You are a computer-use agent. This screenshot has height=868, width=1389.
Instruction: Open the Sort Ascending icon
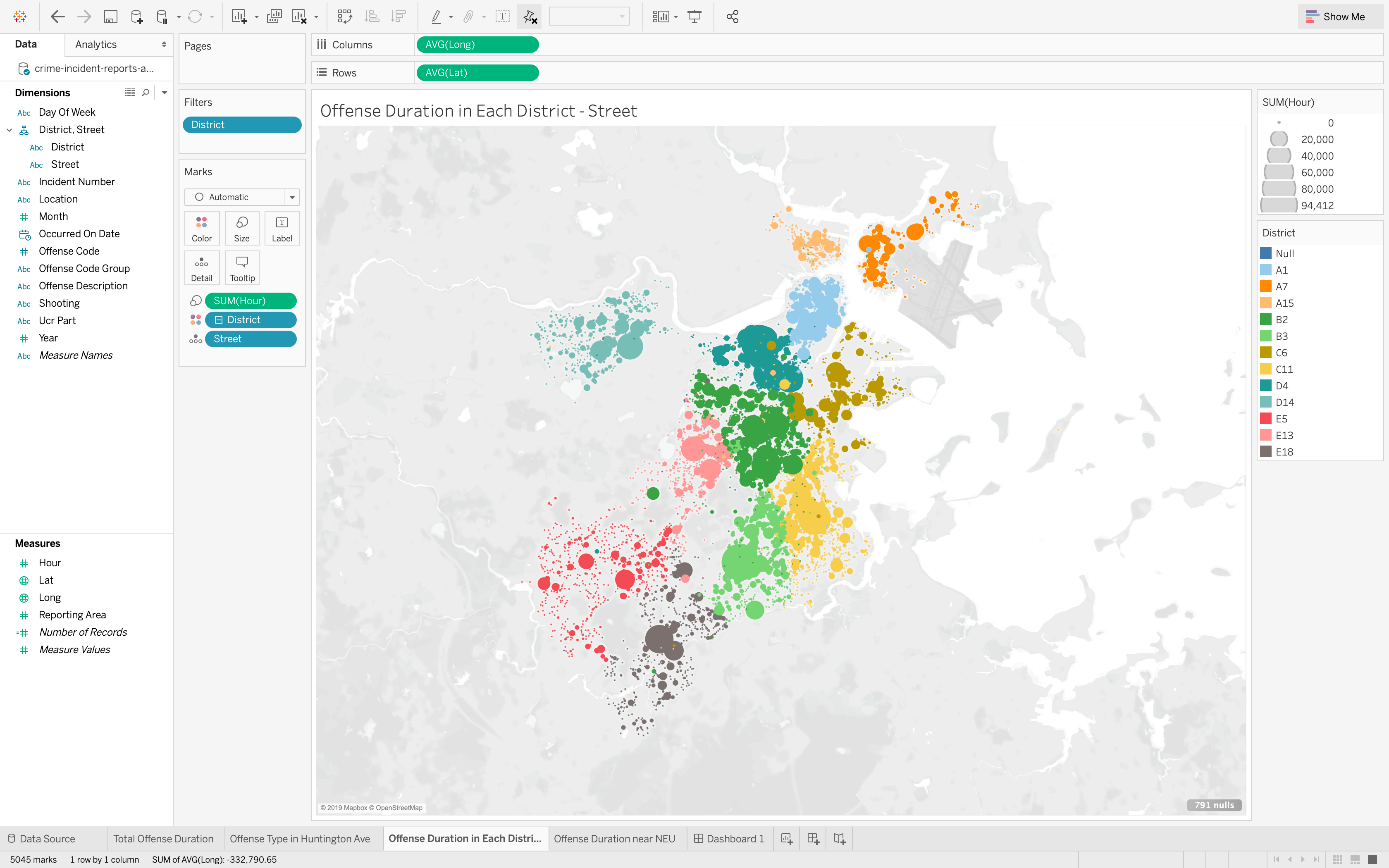(371, 16)
